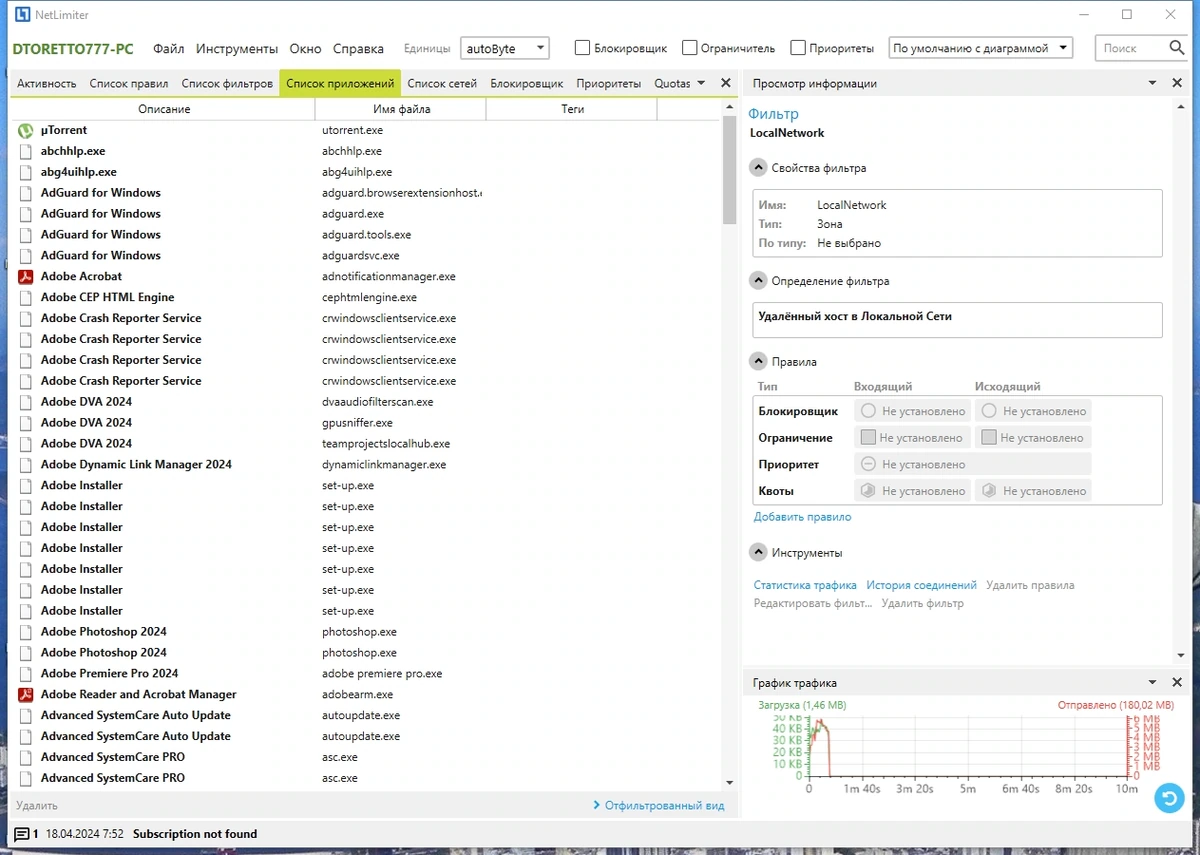Click file icon of Adobe Premiere Pro 2024
Viewport: 1200px width, 855px height.
(26, 673)
